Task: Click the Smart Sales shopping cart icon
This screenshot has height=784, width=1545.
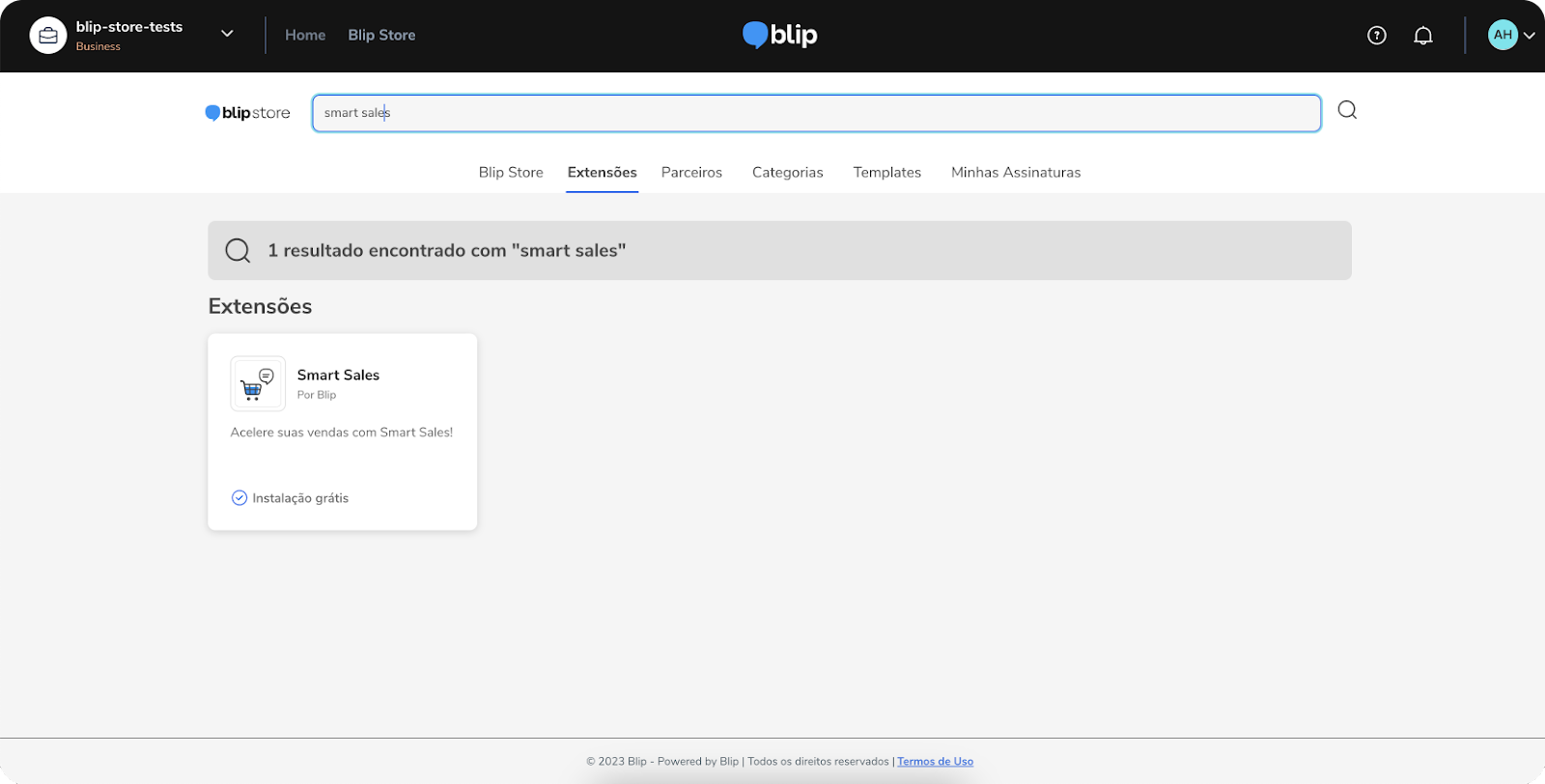Action: coord(258,384)
